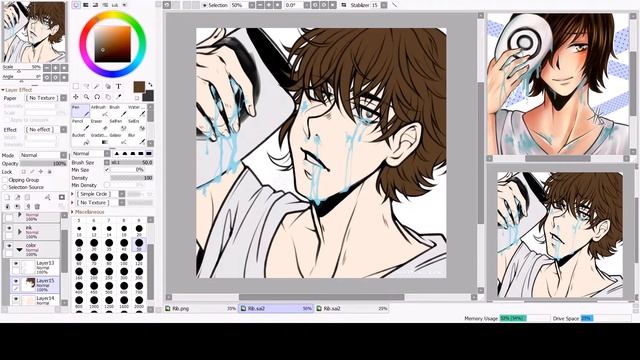Hide Layer13 visibility eye

pyautogui.click(x=16, y=264)
